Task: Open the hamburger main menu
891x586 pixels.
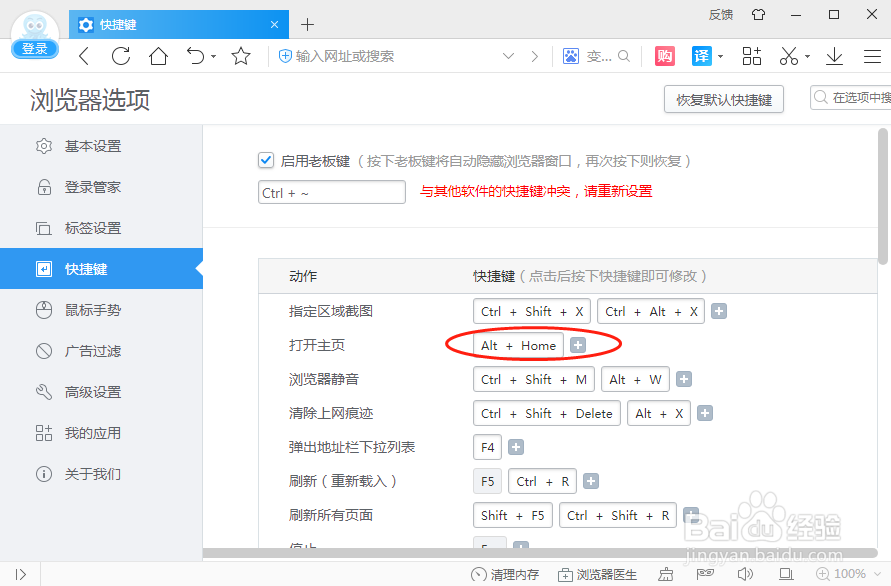Action: coord(872,56)
